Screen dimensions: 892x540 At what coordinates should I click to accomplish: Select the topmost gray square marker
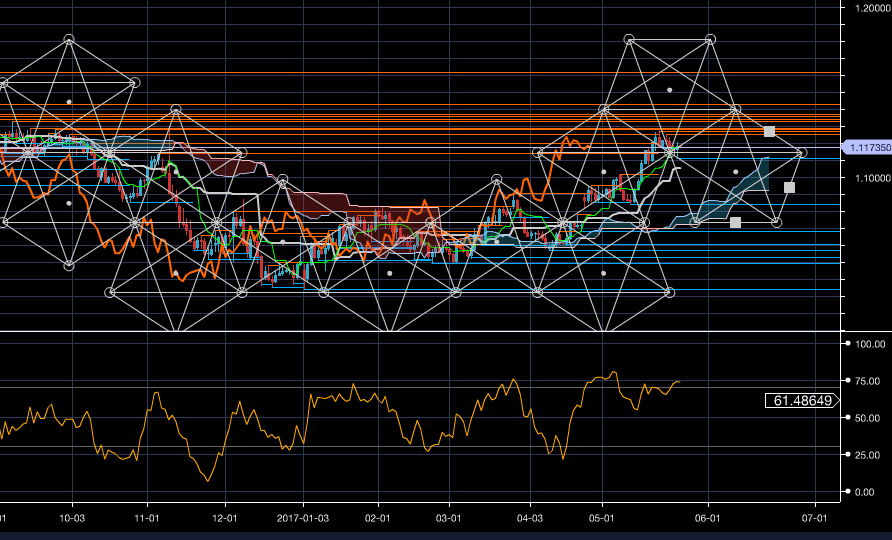pyautogui.click(x=769, y=131)
